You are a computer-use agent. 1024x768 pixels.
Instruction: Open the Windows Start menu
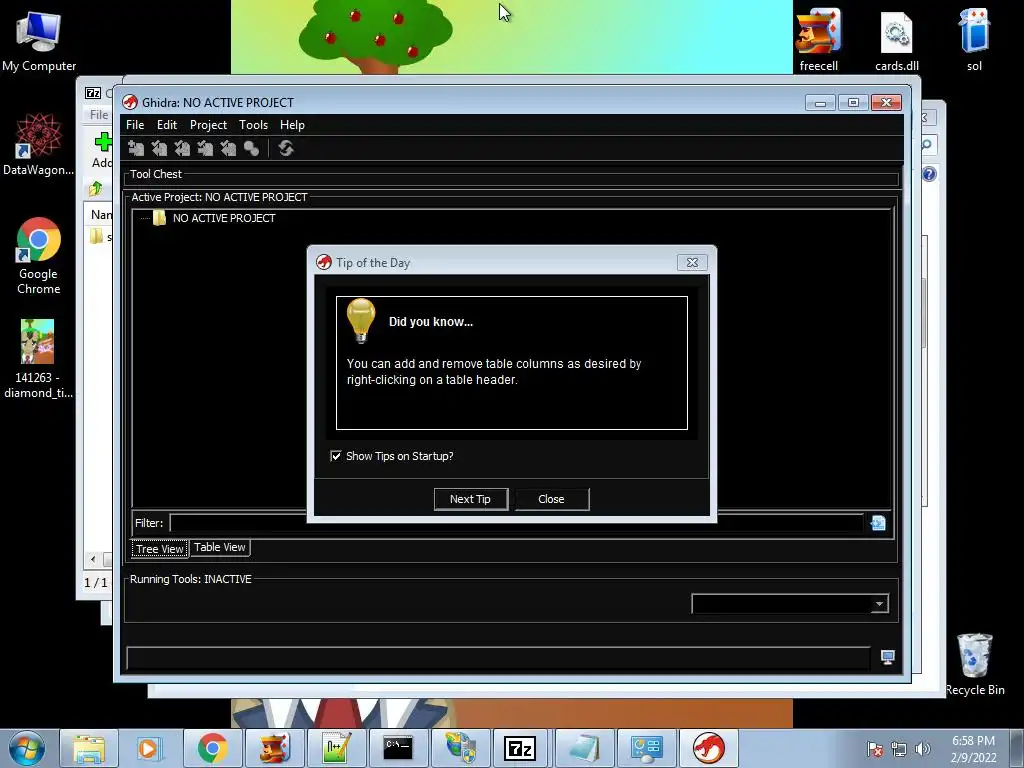click(x=27, y=748)
